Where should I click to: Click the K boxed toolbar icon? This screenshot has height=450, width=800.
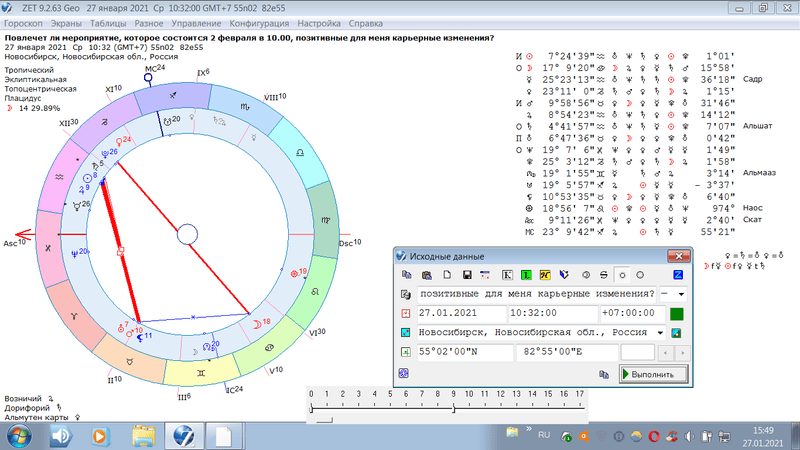[507, 274]
